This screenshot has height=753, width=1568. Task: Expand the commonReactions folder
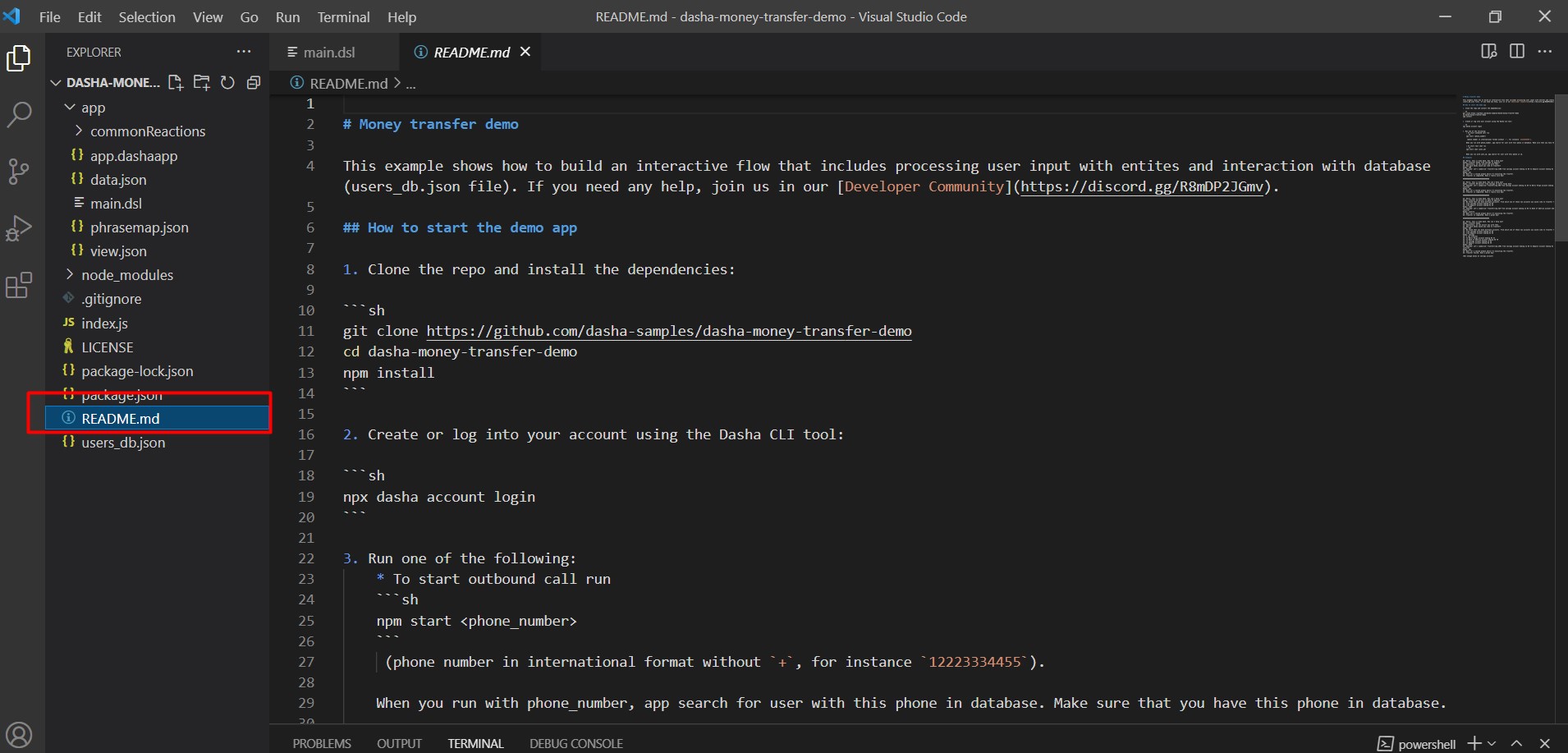click(79, 131)
